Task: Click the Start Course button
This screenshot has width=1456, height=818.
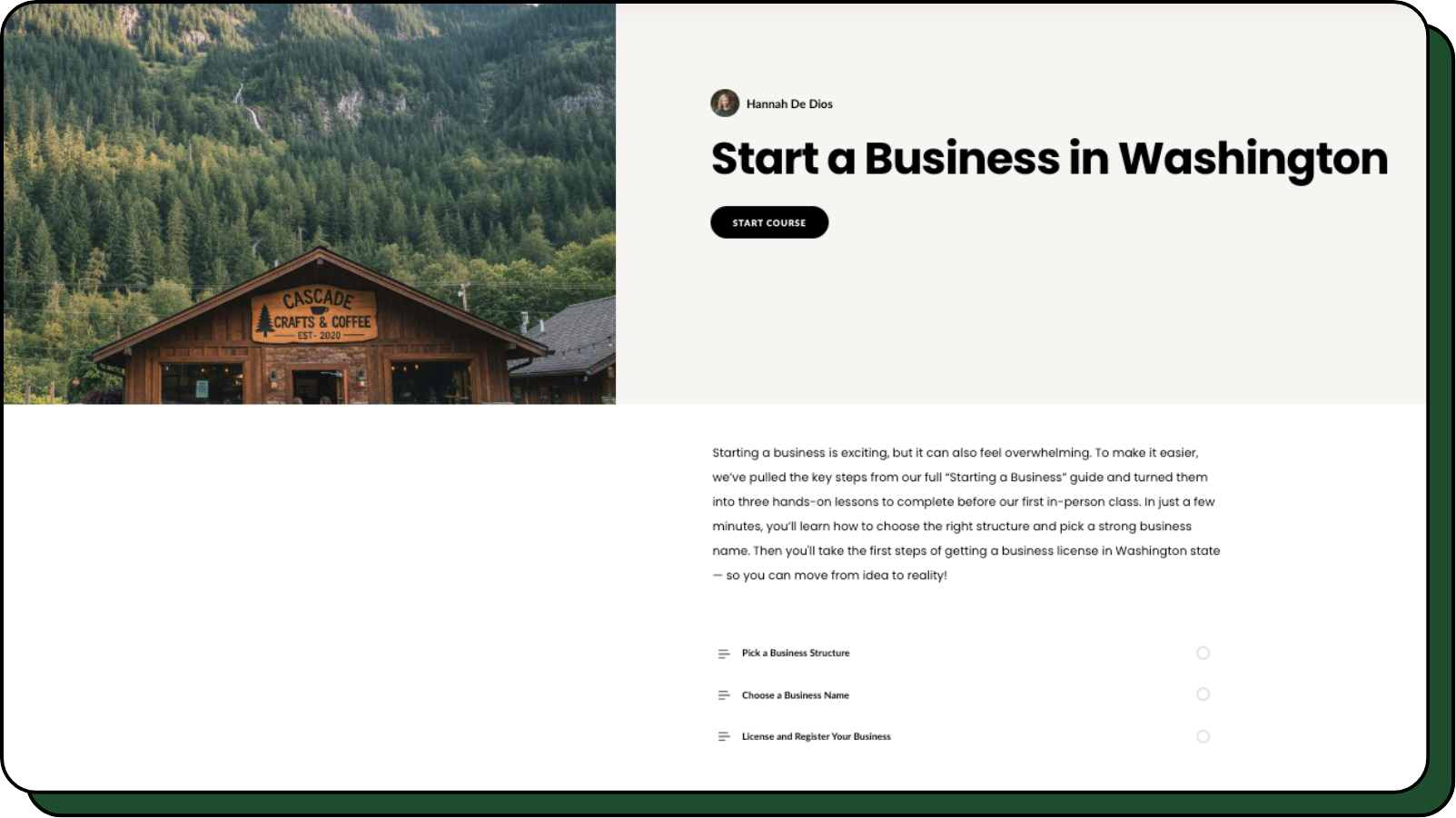Action: [768, 222]
